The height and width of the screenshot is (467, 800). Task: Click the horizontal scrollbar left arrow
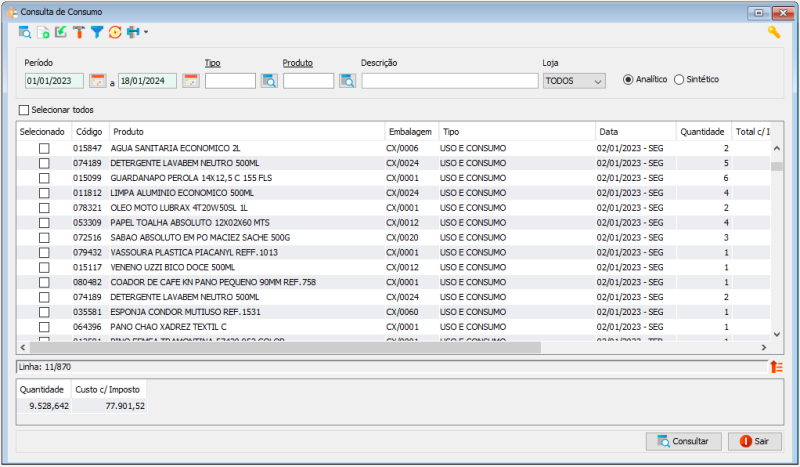click(22, 347)
